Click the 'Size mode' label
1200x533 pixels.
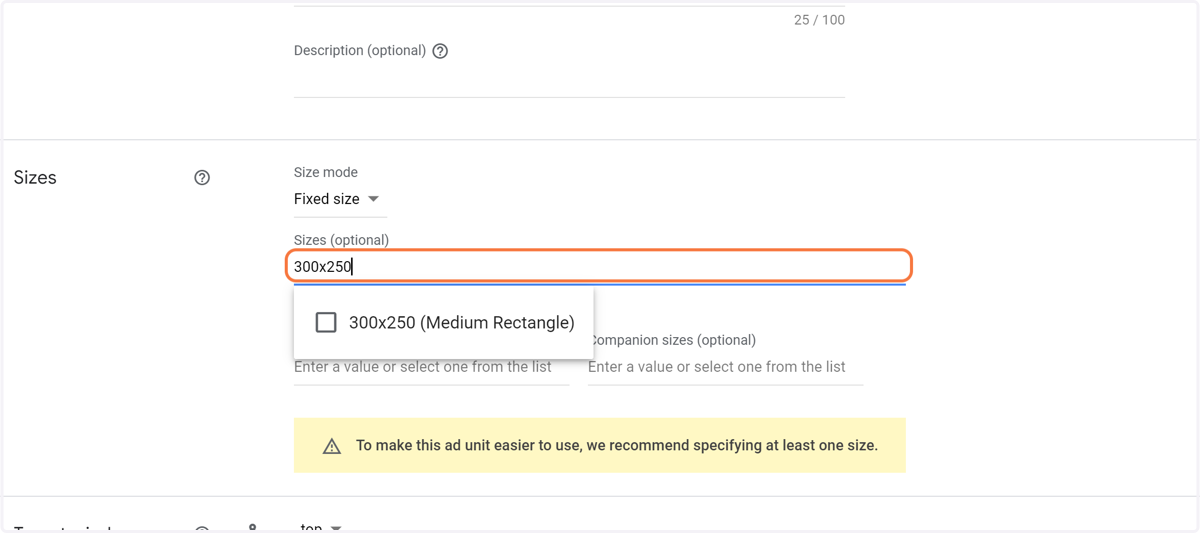coord(326,172)
